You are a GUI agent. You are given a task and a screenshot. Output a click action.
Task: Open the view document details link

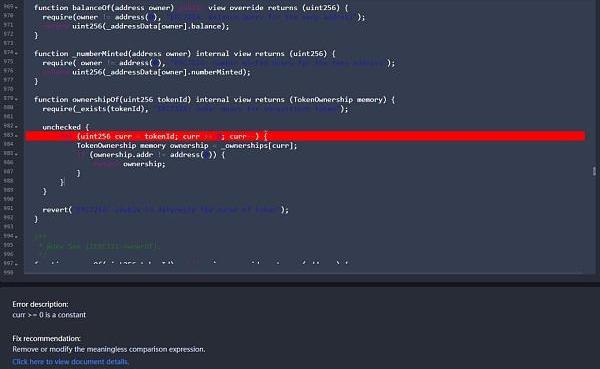click(x=70, y=361)
